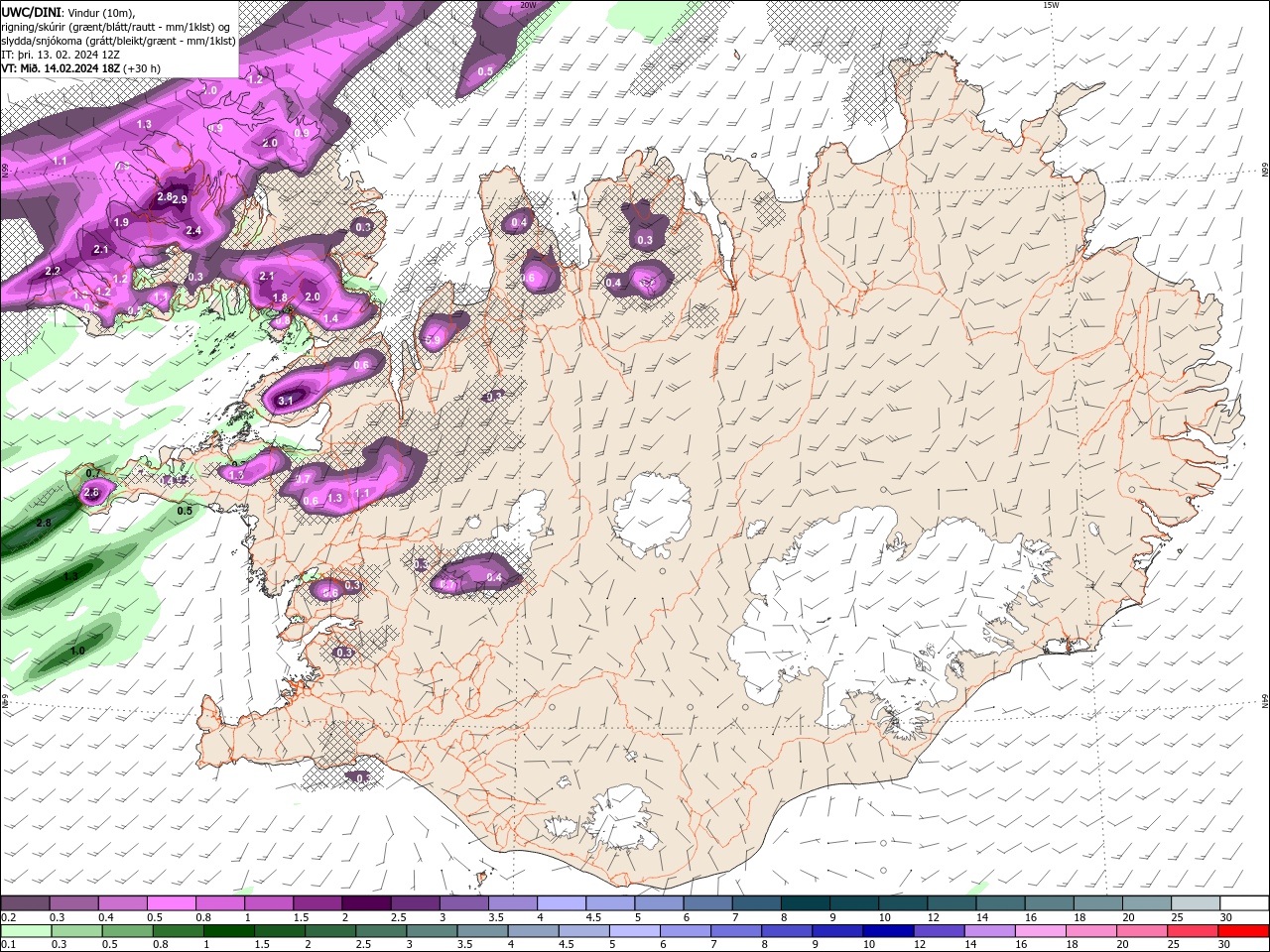The height and width of the screenshot is (952, 1270).
Task: Click the '20W' longitude label
Action: tap(528, 5)
